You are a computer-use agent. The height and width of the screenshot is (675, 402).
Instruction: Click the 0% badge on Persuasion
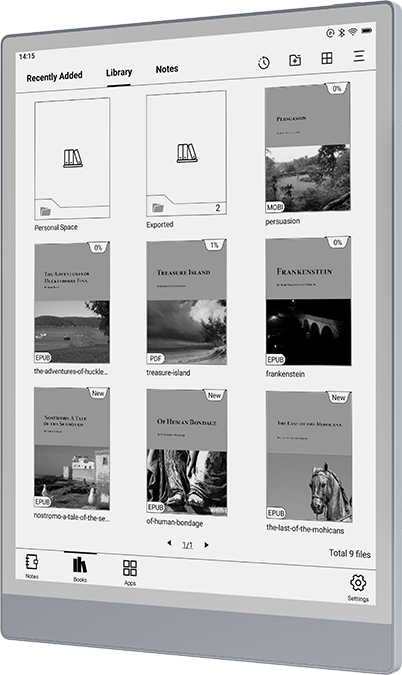[x=337, y=88]
